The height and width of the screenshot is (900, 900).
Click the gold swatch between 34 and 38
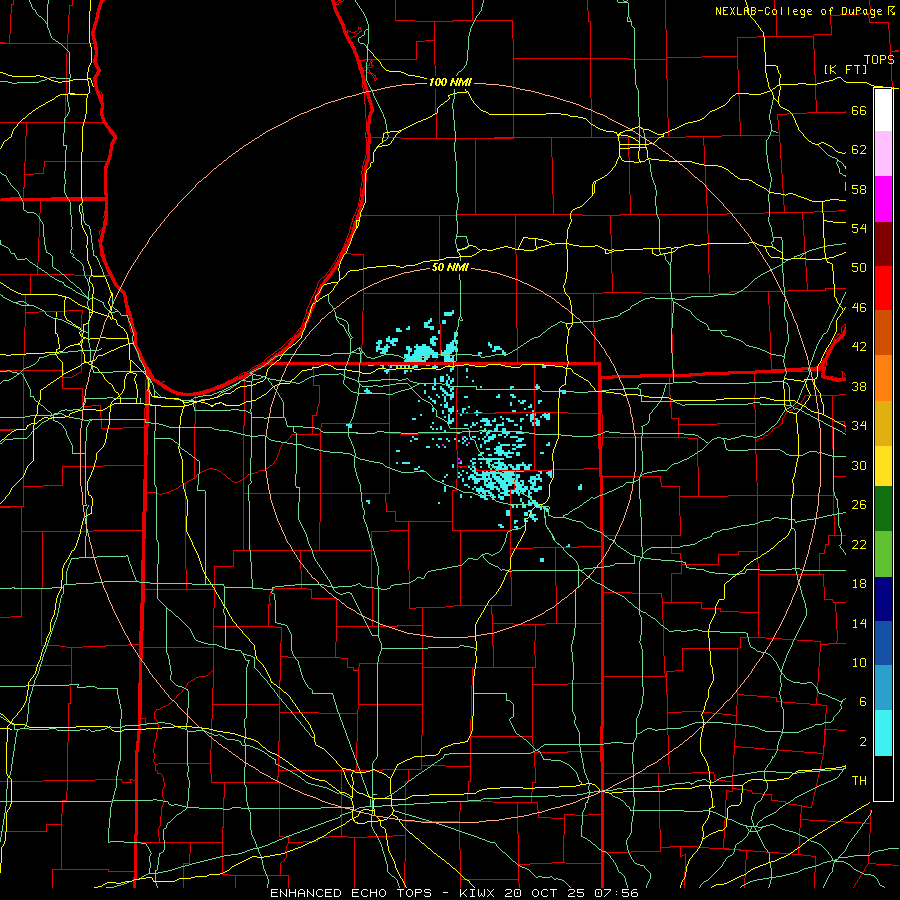point(883,423)
